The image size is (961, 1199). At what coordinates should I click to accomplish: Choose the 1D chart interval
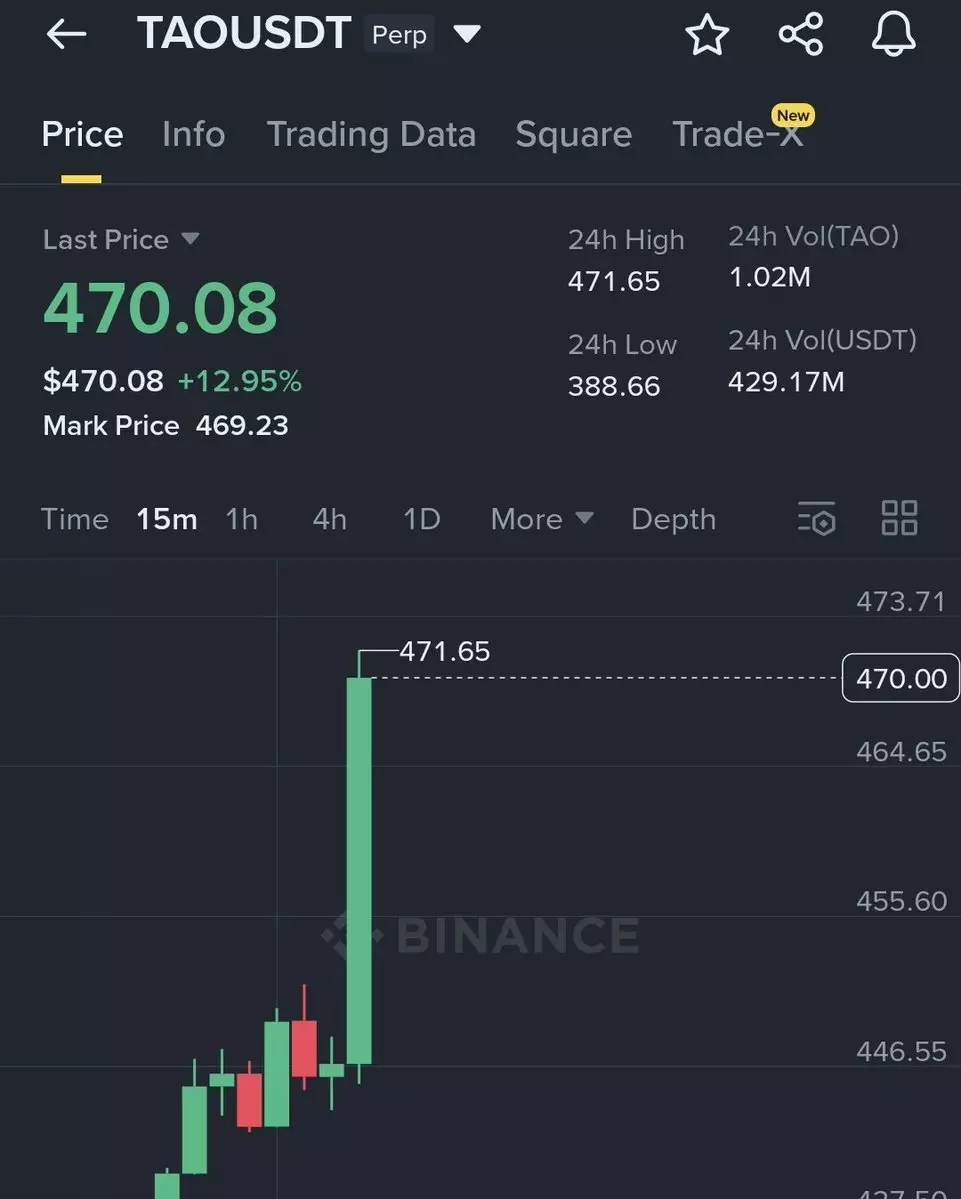point(421,519)
